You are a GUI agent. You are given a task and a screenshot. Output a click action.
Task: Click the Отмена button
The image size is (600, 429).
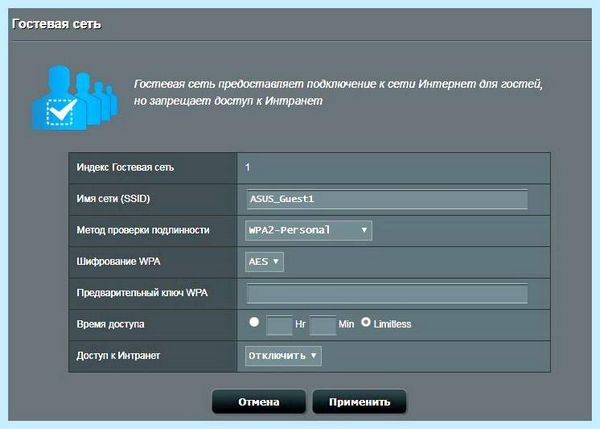[x=259, y=402]
